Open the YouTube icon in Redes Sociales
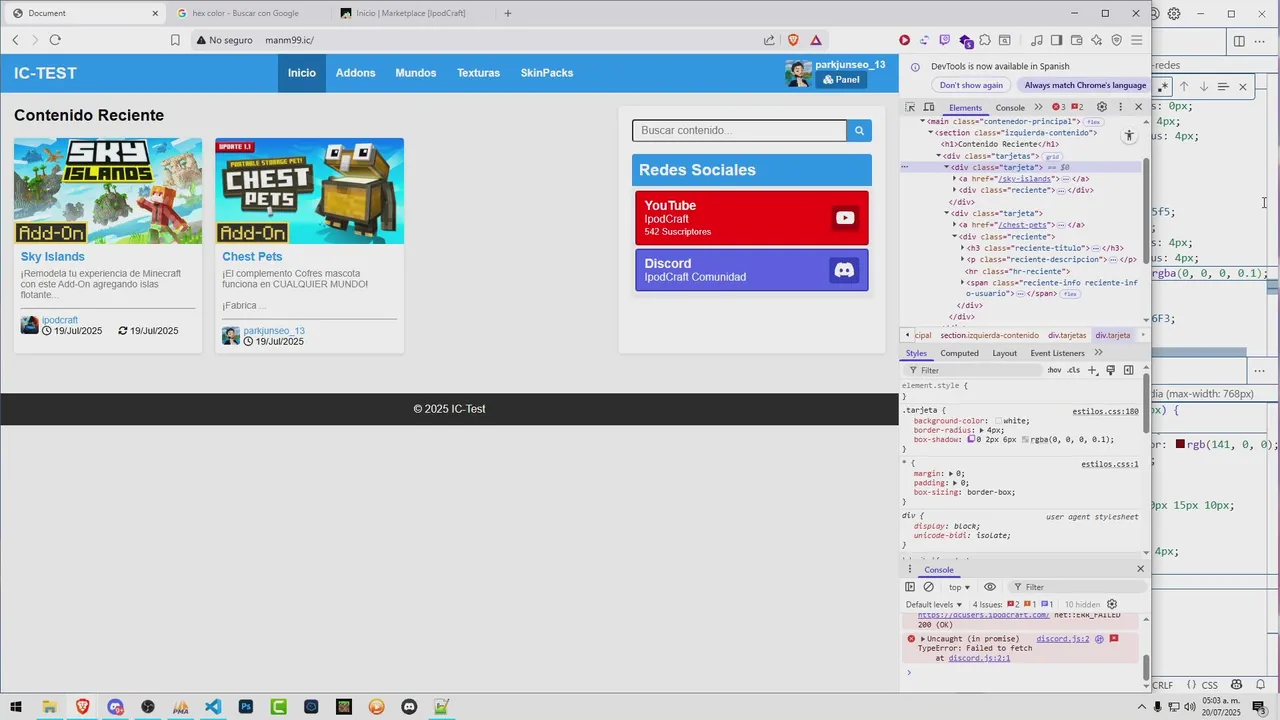1280x720 pixels. [x=845, y=218]
